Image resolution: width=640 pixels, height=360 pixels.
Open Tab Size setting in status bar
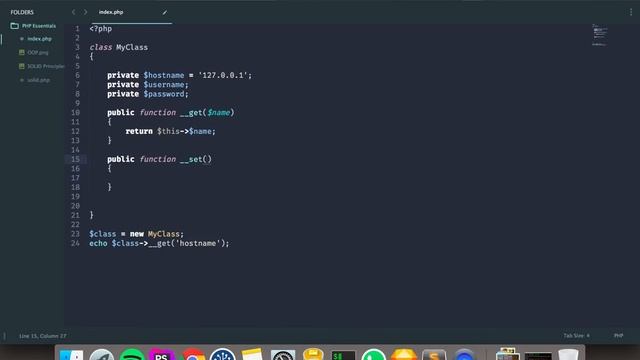[576, 336]
